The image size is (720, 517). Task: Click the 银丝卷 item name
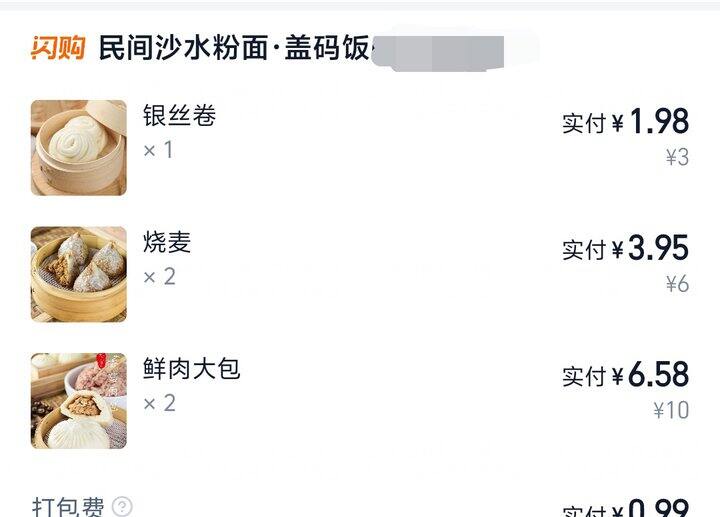tap(180, 116)
